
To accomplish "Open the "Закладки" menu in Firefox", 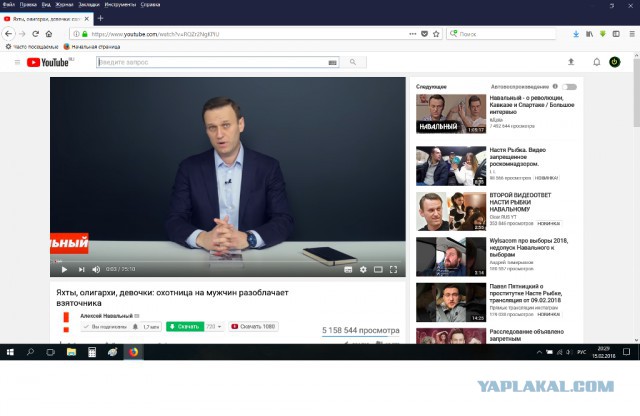I will (91, 4).
